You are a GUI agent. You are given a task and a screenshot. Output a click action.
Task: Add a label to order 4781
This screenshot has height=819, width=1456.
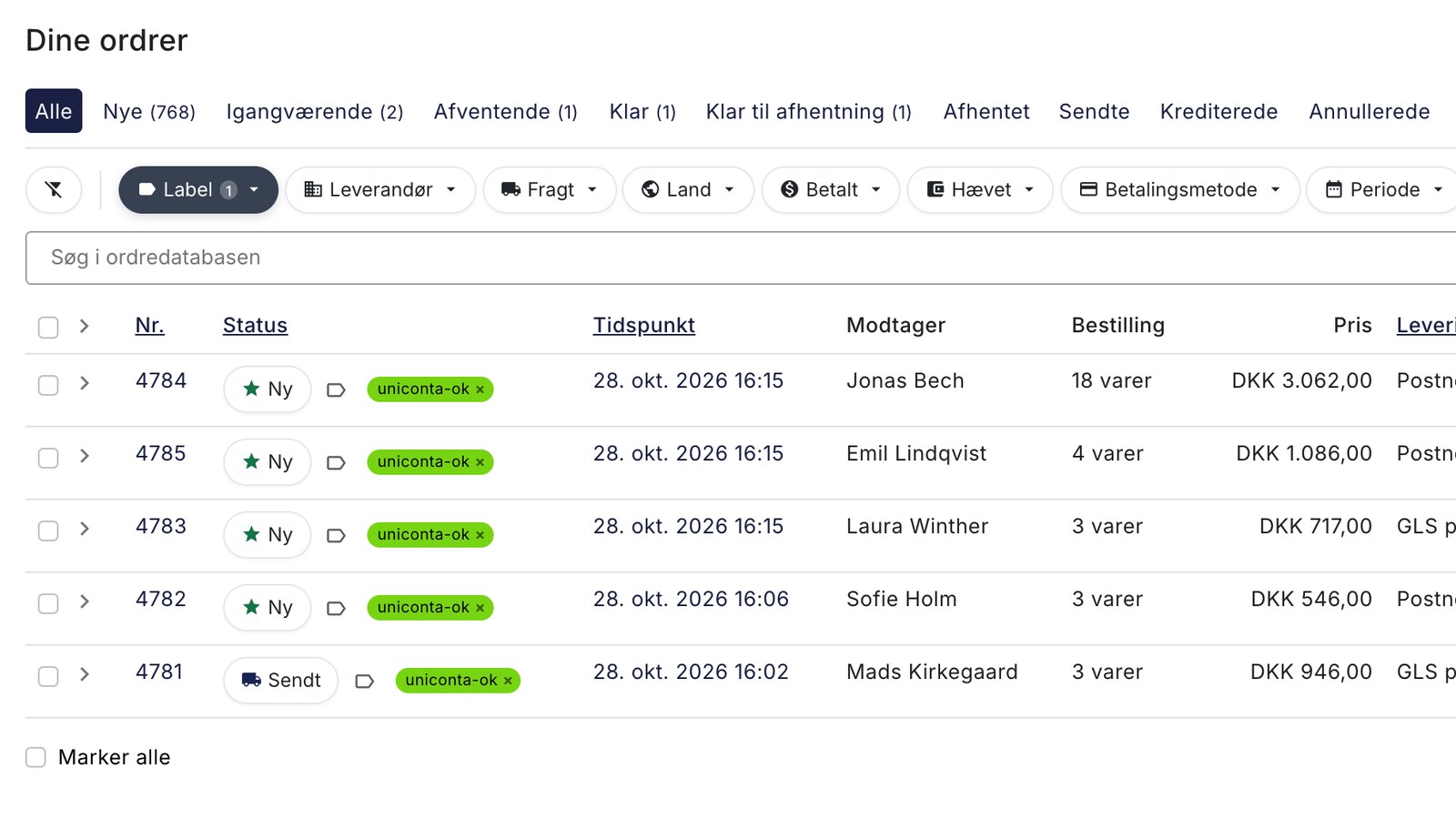click(x=364, y=681)
